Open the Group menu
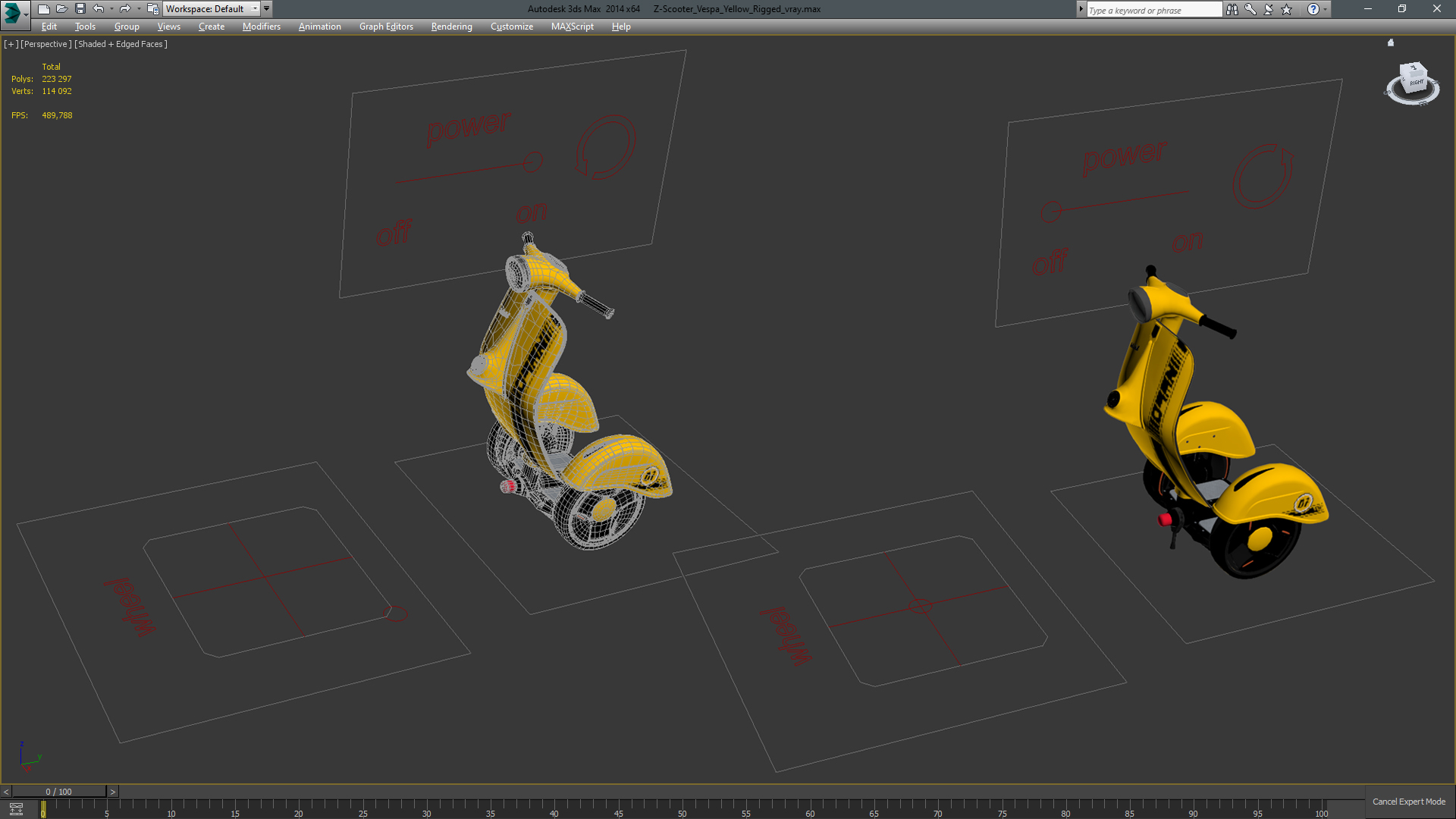Viewport: 1456px width, 819px height. [x=127, y=27]
